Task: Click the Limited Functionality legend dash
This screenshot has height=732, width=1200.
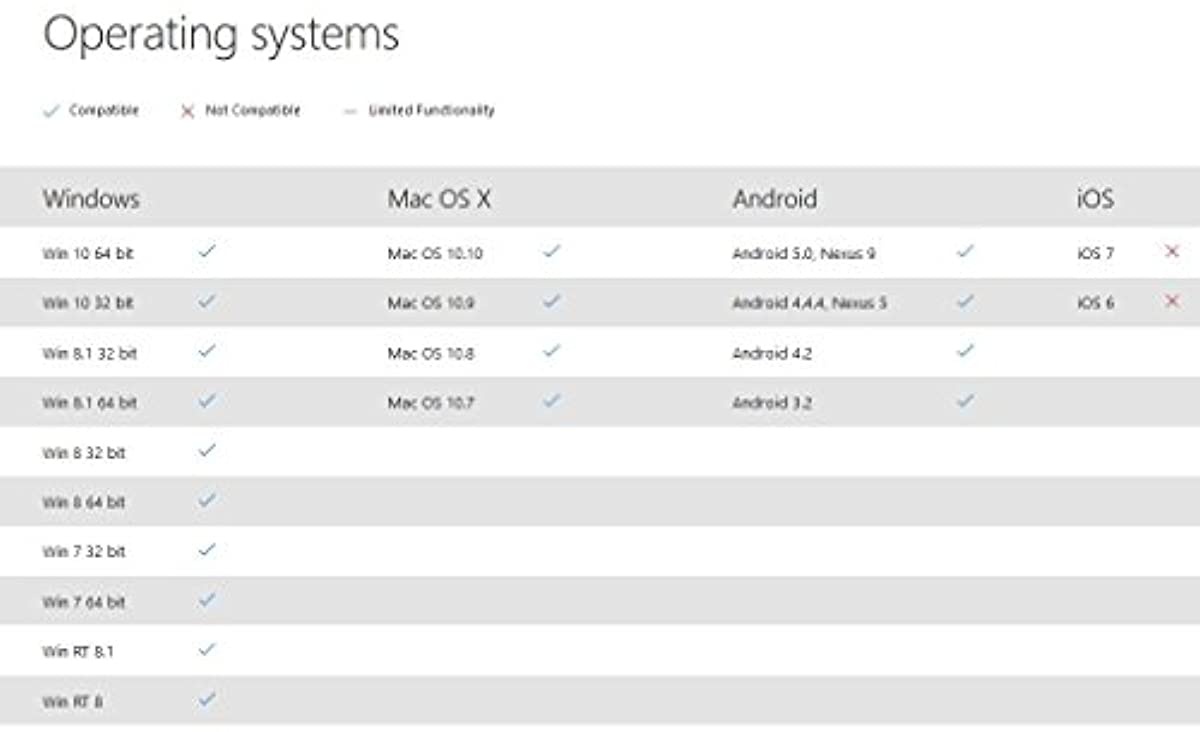Action: [x=350, y=112]
